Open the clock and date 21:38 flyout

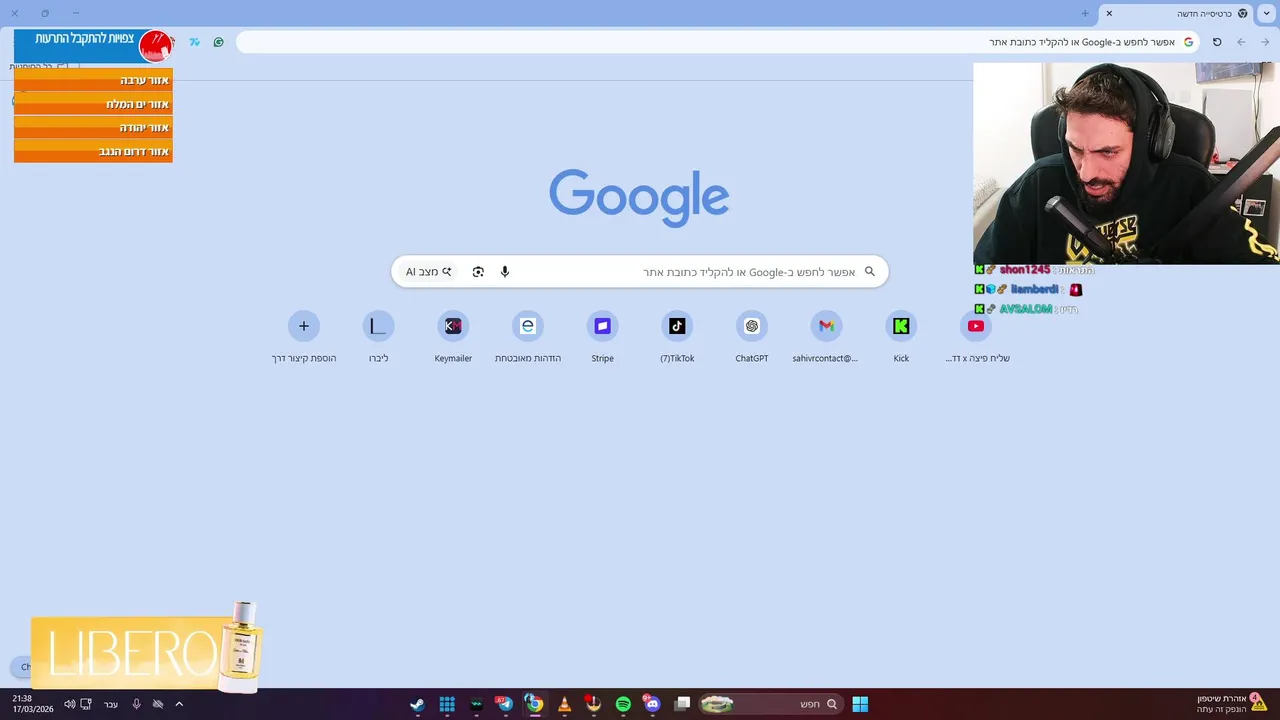pyautogui.click(x=33, y=704)
